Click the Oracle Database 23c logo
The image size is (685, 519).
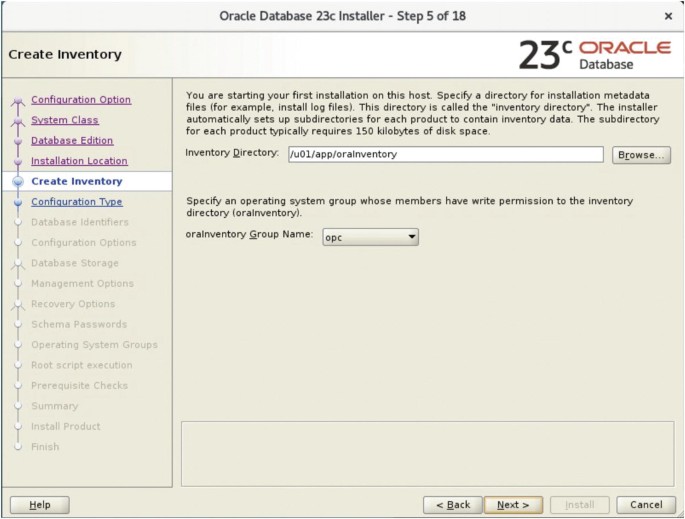coord(595,55)
